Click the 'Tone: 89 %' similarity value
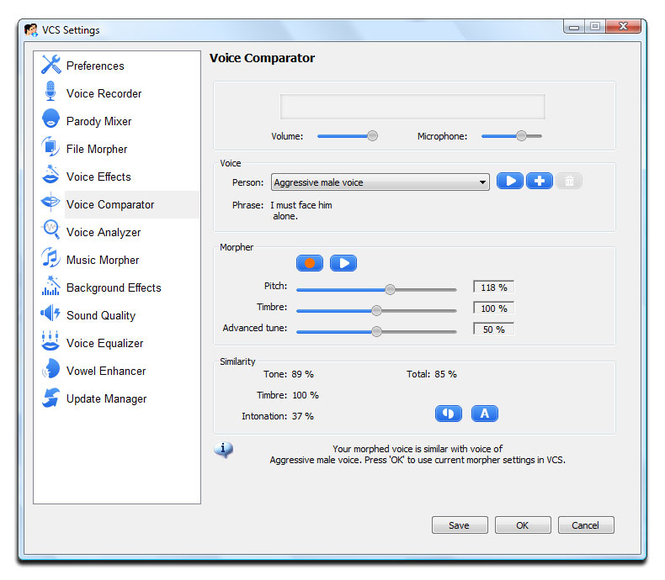The image size is (665, 580). pyautogui.click(x=288, y=374)
